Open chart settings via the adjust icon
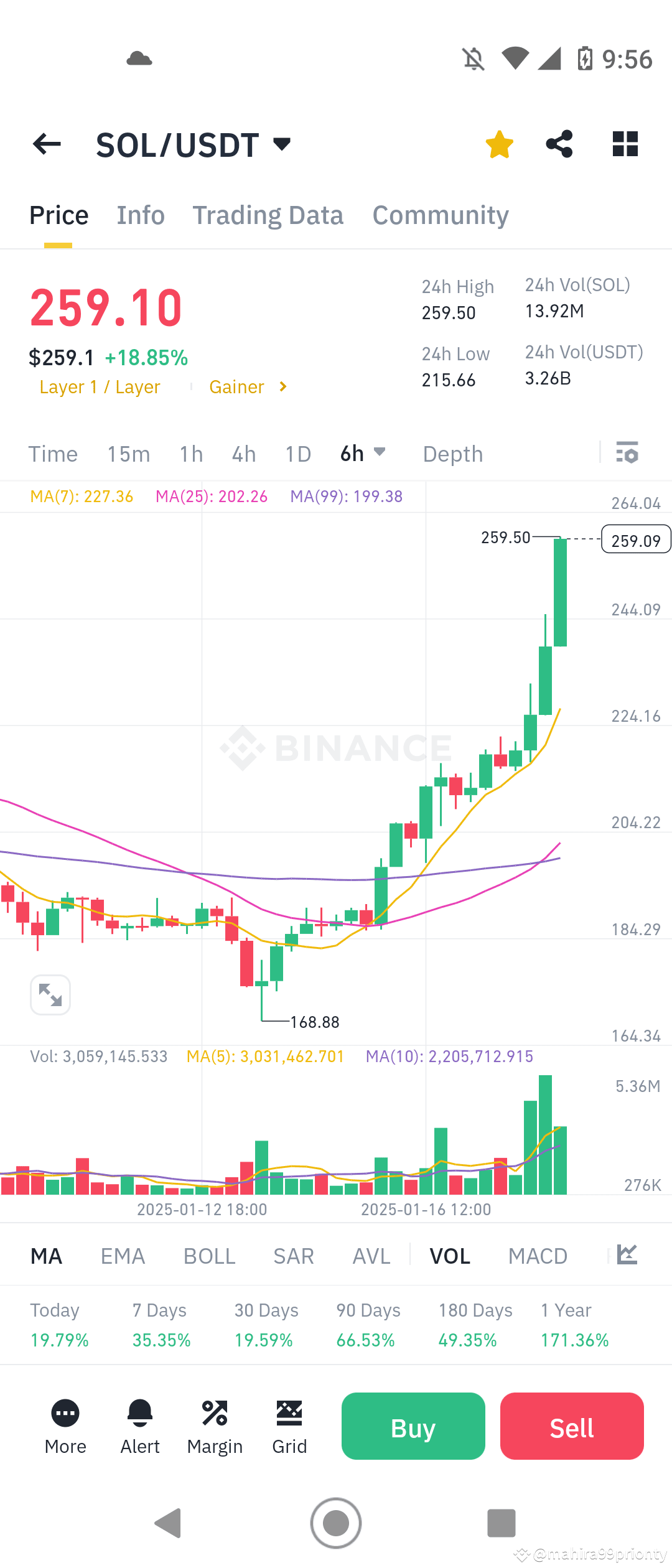672x1568 pixels. [627, 454]
